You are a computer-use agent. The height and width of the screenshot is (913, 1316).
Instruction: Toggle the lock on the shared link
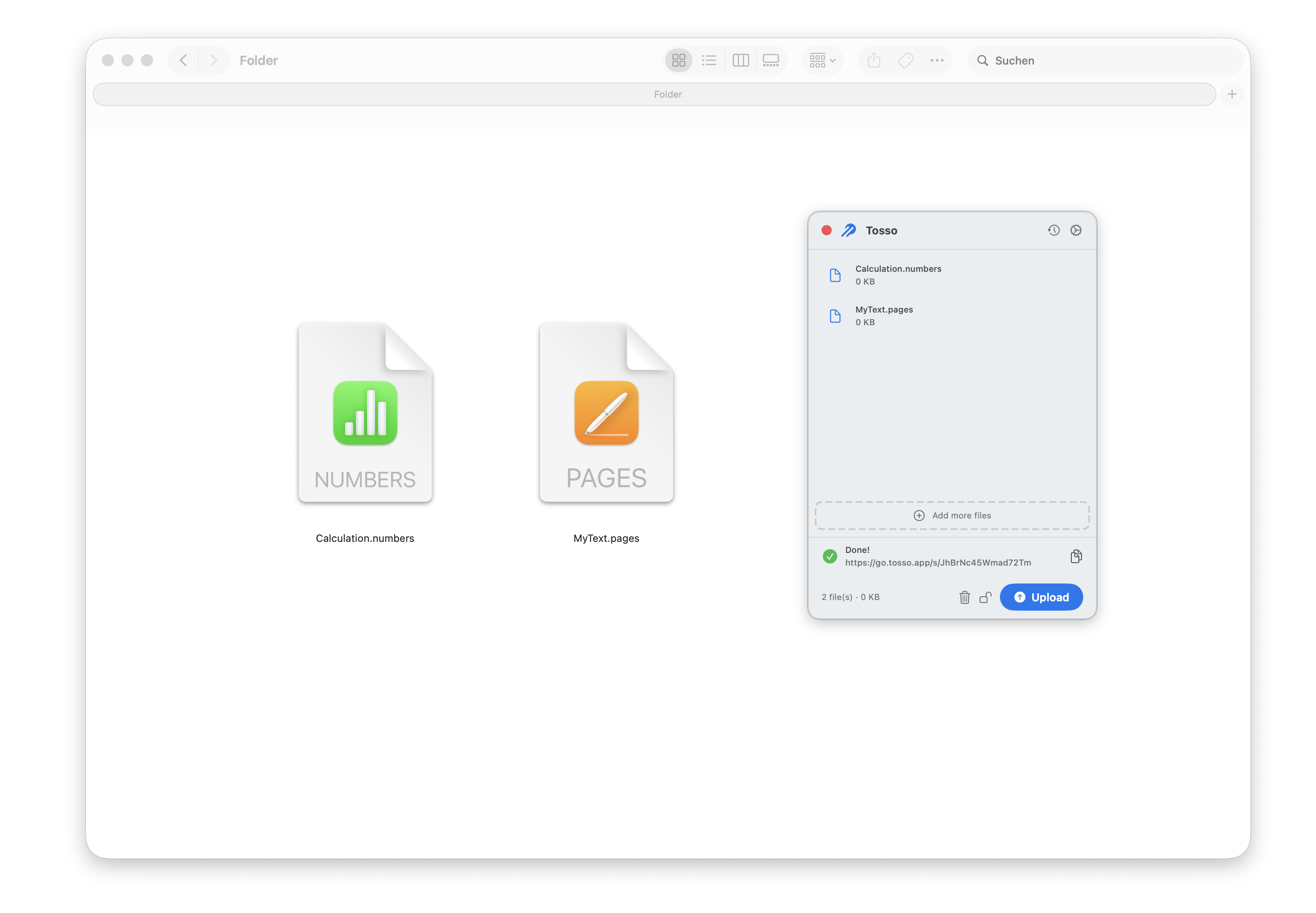(x=985, y=597)
